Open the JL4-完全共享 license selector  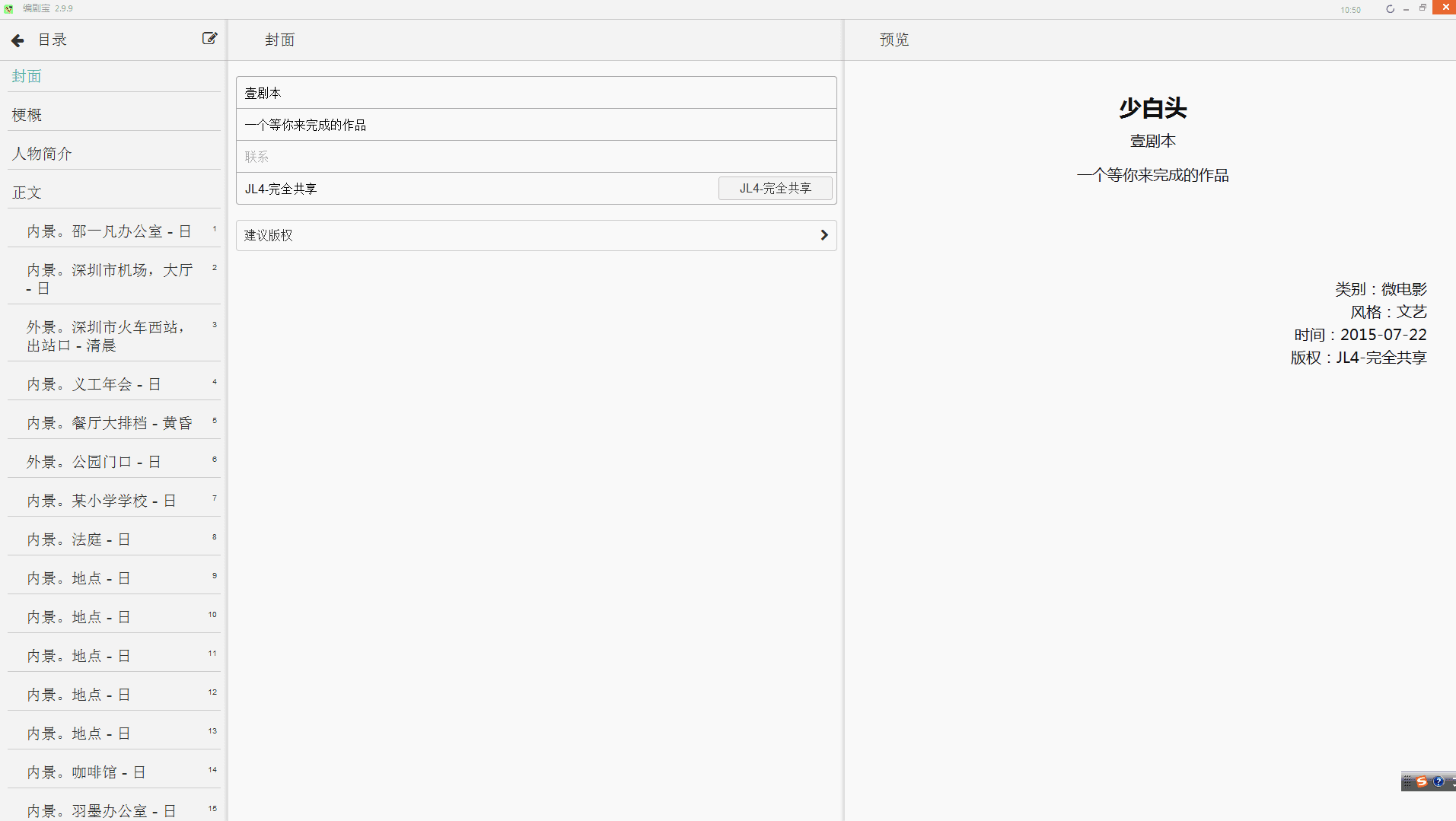[775, 188]
